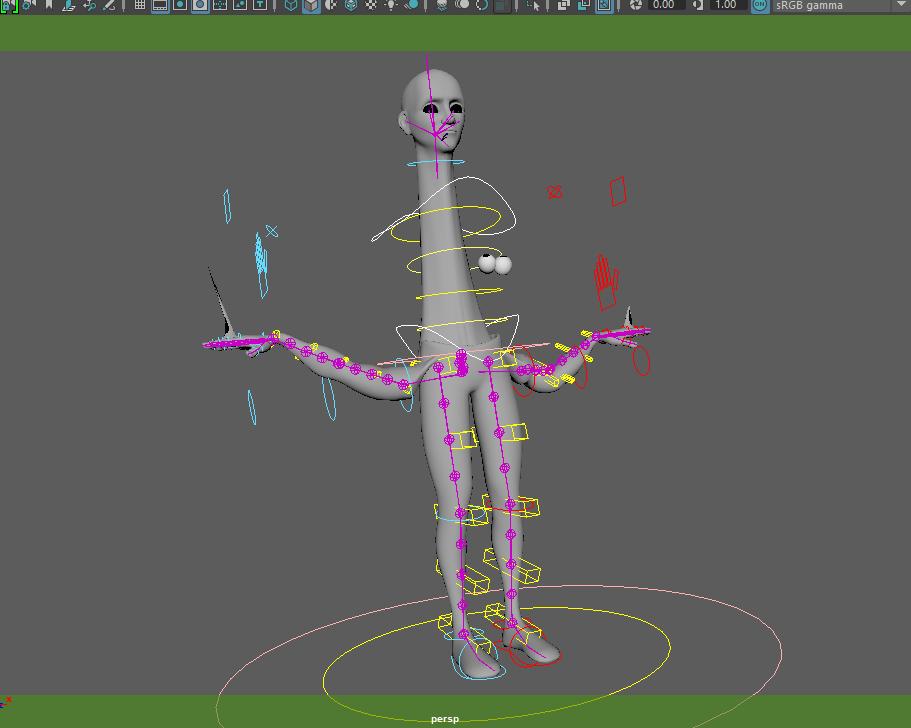Click the sRGB gamma dropdown arrow

click(x=902, y=5)
